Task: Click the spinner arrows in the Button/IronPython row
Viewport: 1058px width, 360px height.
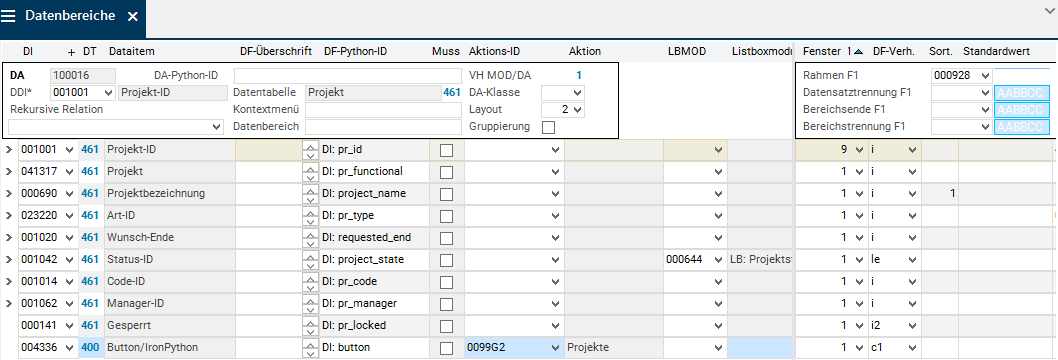Action: coord(310,348)
